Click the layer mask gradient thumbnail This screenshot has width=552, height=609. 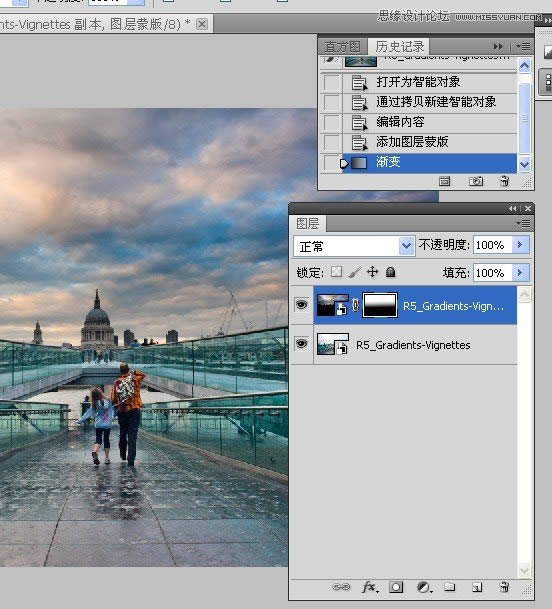click(380, 305)
